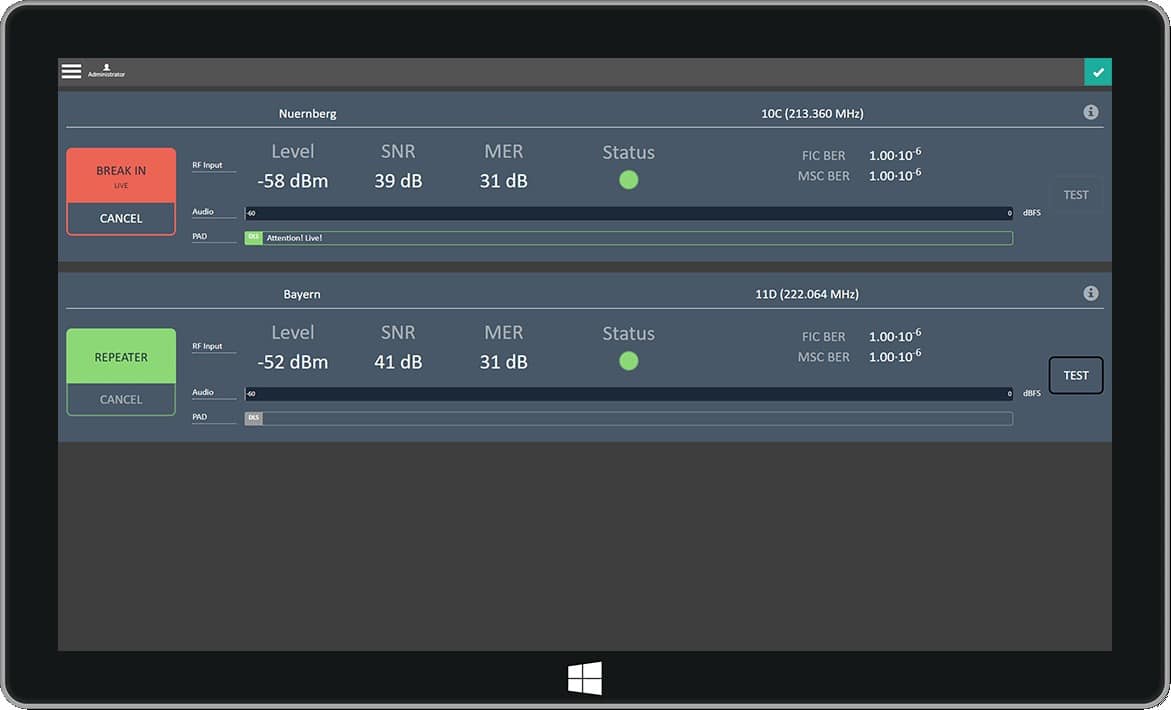Click the Bayern green Status indicator
This screenshot has width=1171, height=710.
click(x=628, y=361)
